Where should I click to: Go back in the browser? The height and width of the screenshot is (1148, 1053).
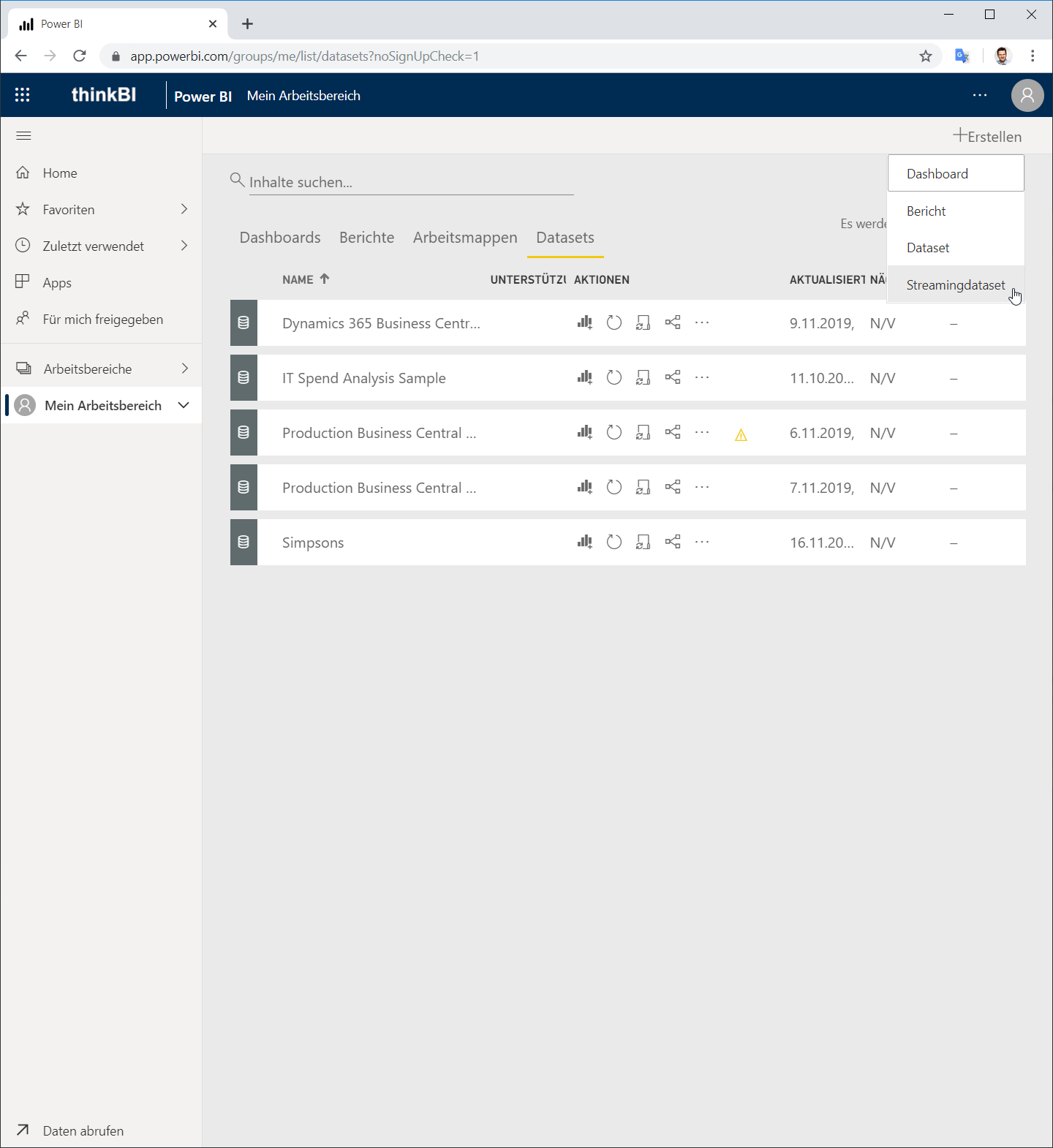tap(20, 56)
